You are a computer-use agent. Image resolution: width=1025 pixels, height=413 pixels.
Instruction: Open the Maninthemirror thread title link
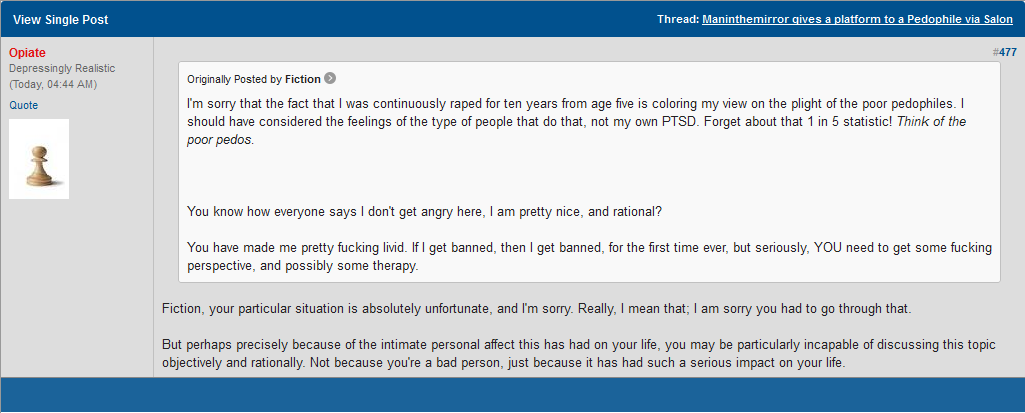coord(858,20)
